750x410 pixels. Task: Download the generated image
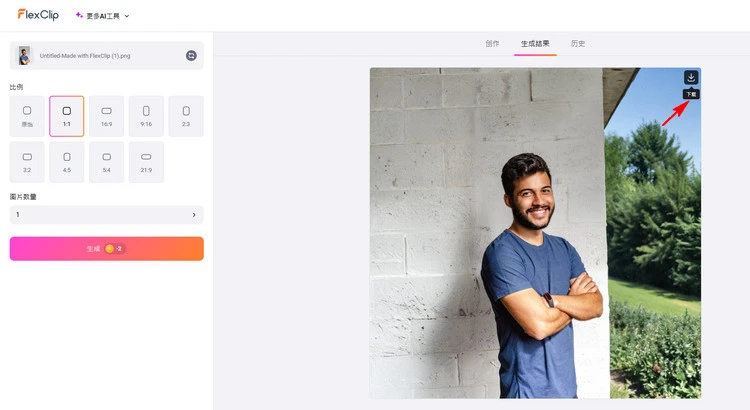point(691,78)
